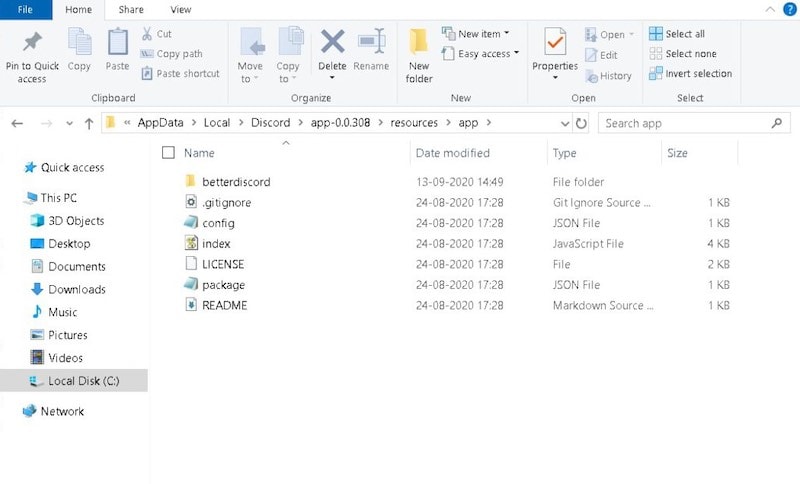
Task: Expand the Properties dropdown arrow
Action: tap(555, 78)
